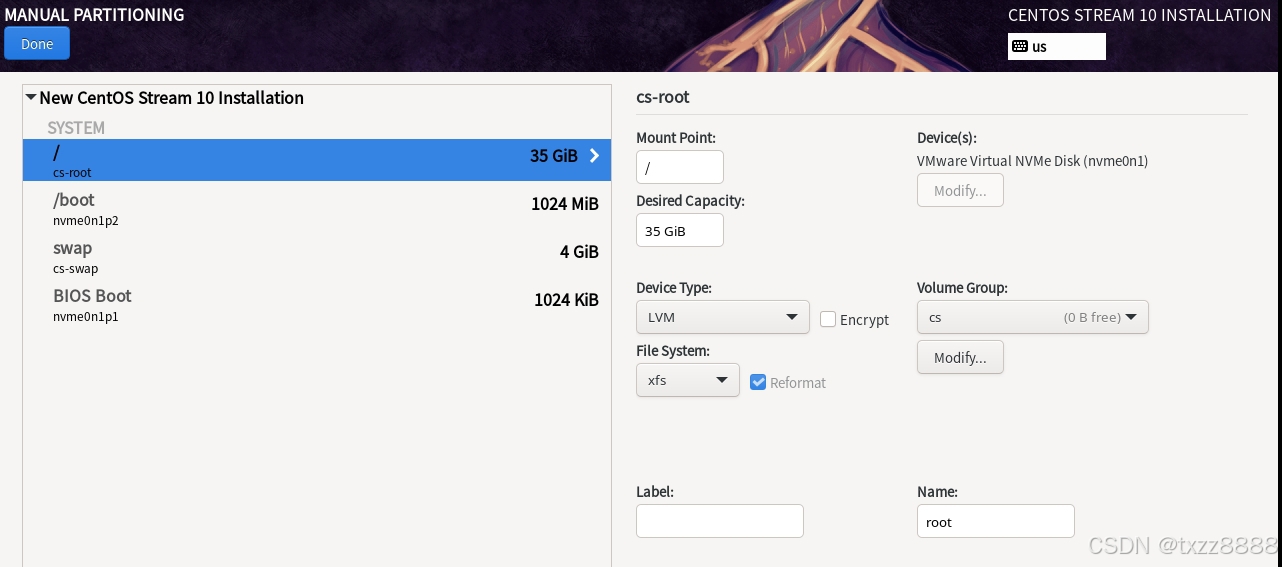Select the swap cs-swap partition
The height and width of the screenshot is (567, 1282).
pyautogui.click(x=317, y=256)
